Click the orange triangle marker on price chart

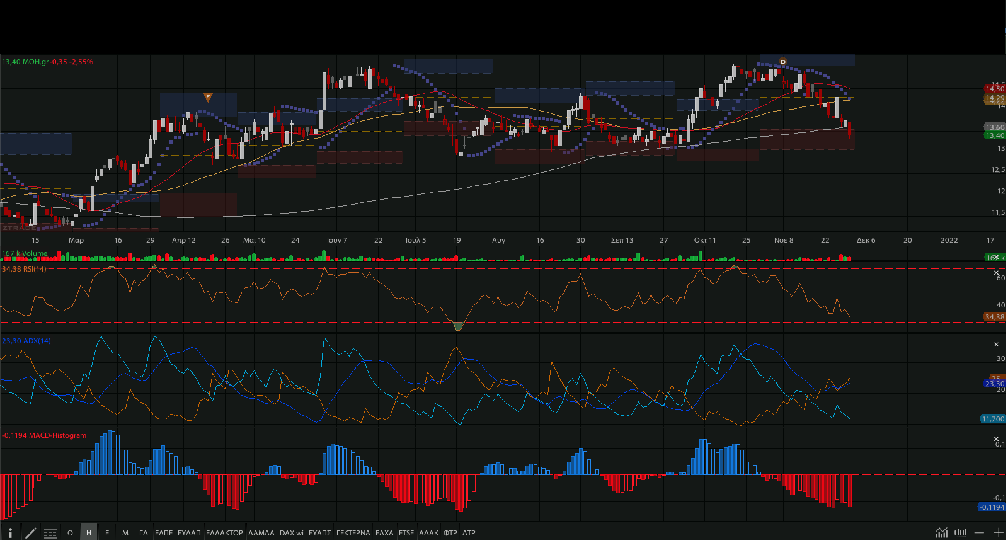click(207, 97)
